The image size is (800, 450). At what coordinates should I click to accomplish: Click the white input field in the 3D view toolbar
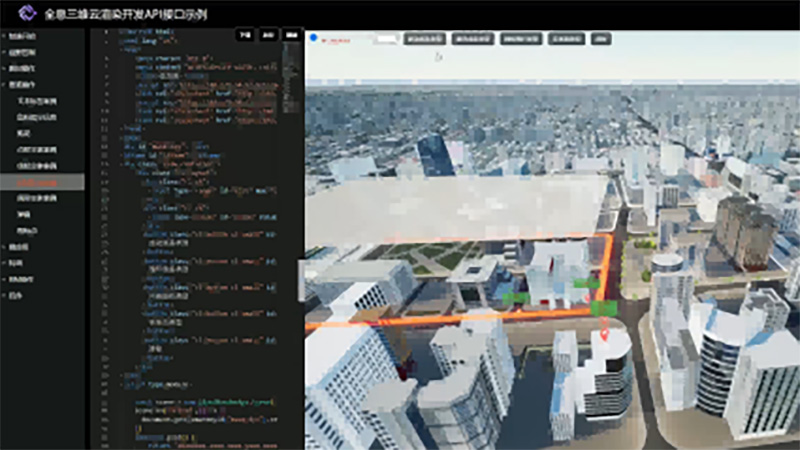pos(386,39)
